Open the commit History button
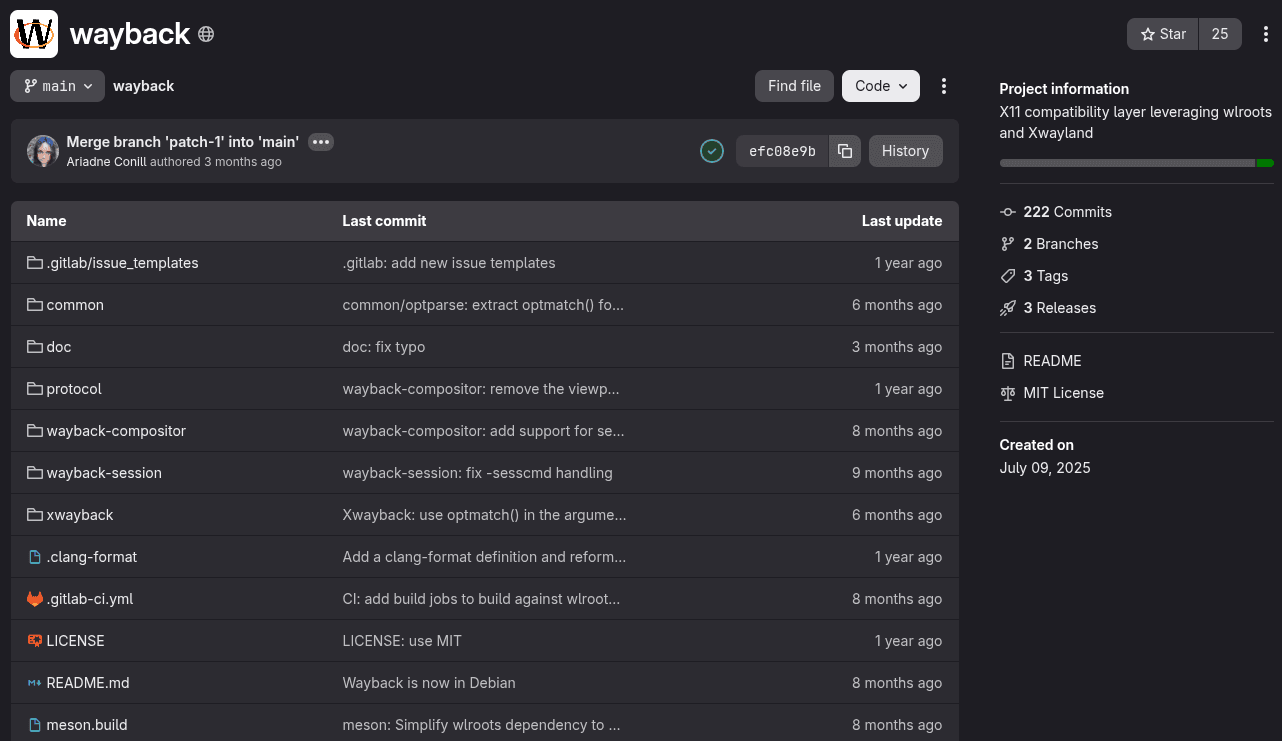The image size is (1282, 741). tap(906, 151)
